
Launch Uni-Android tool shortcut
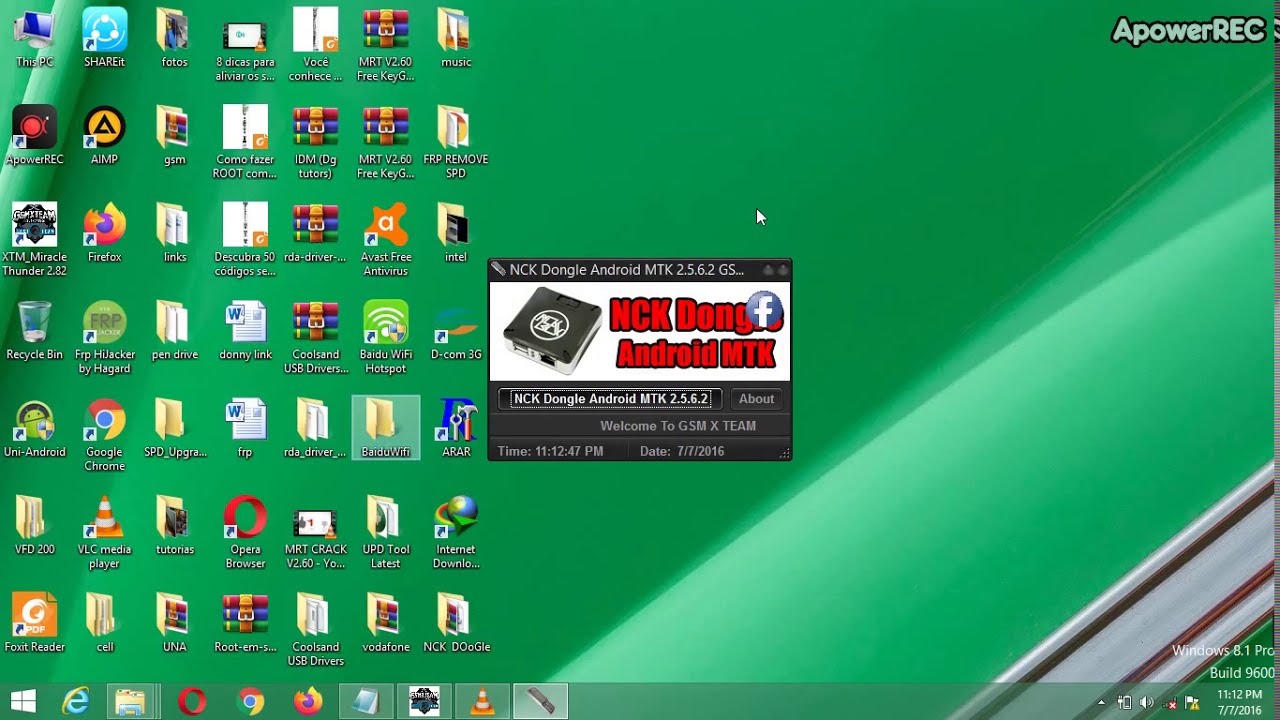click(x=34, y=428)
